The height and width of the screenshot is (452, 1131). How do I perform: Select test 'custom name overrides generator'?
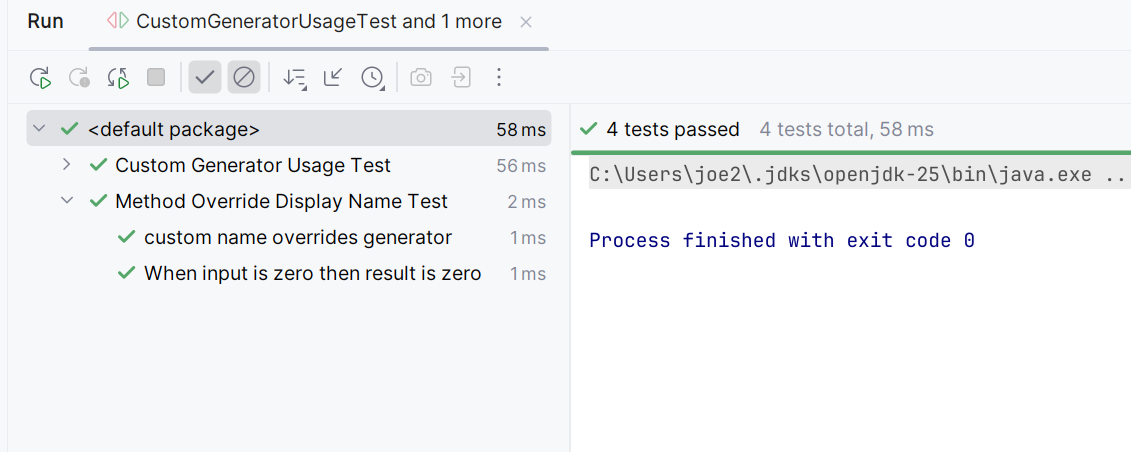click(297, 237)
